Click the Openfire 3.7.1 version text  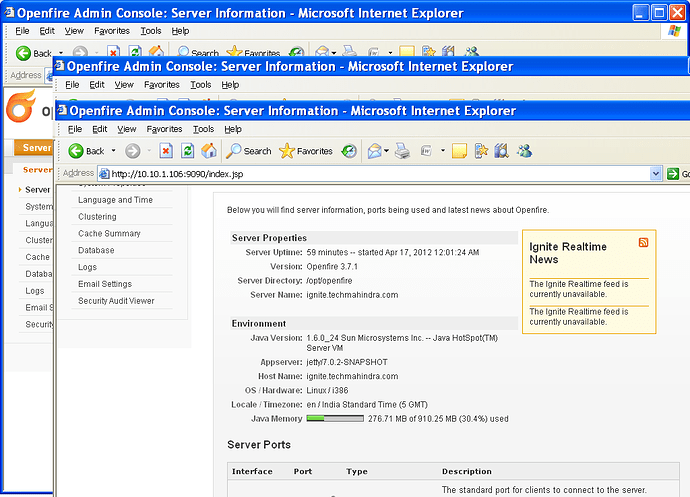[332, 267]
